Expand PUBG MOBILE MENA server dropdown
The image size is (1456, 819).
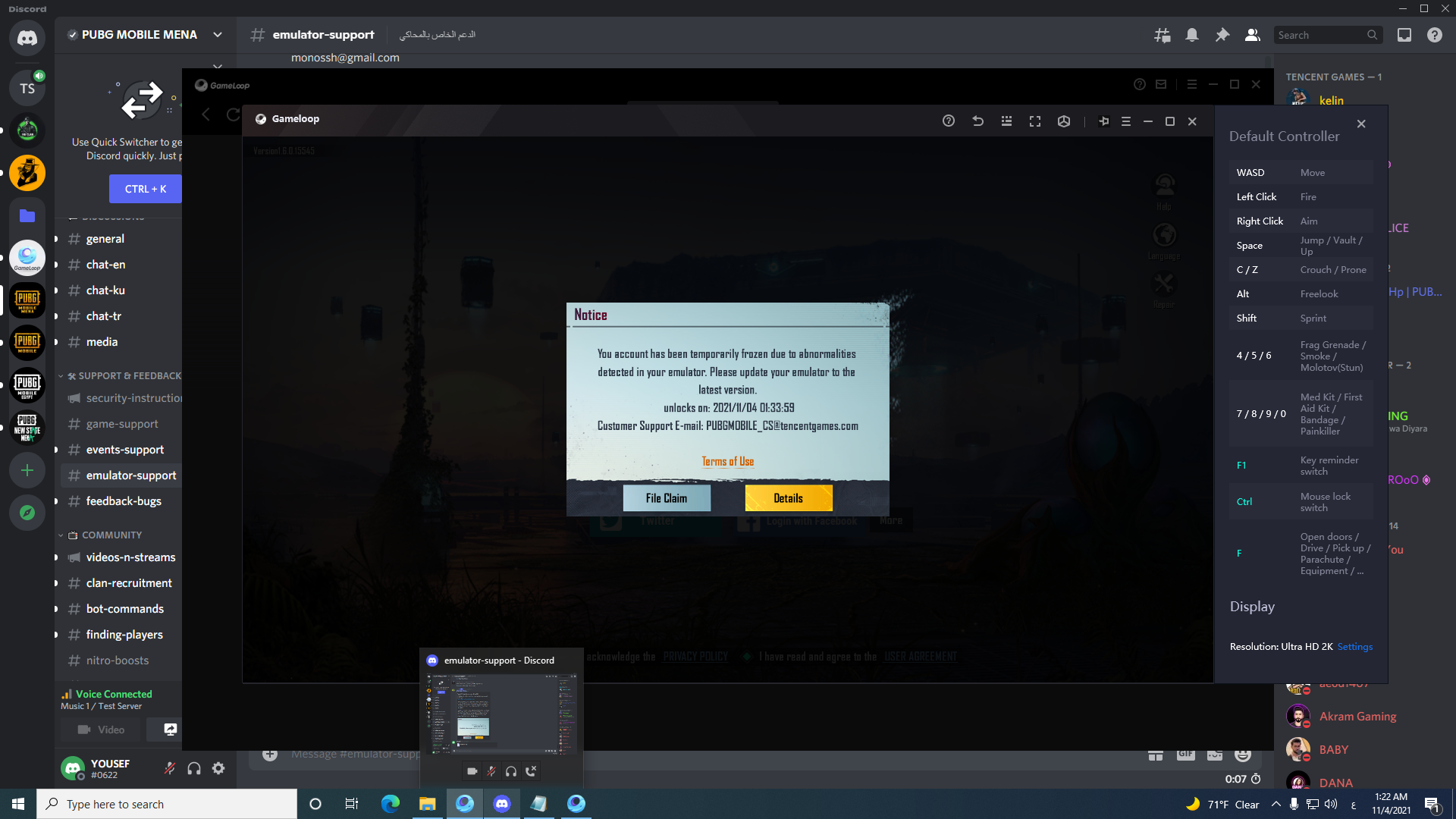pyautogui.click(x=218, y=35)
